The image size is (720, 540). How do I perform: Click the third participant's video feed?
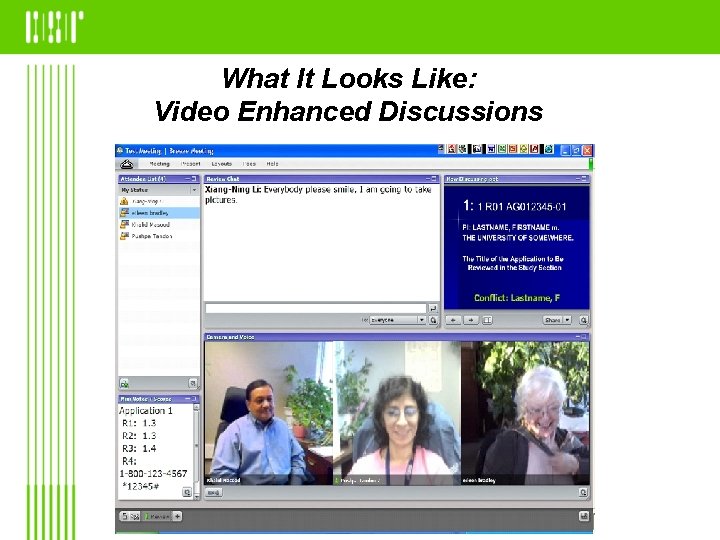point(525,413)
